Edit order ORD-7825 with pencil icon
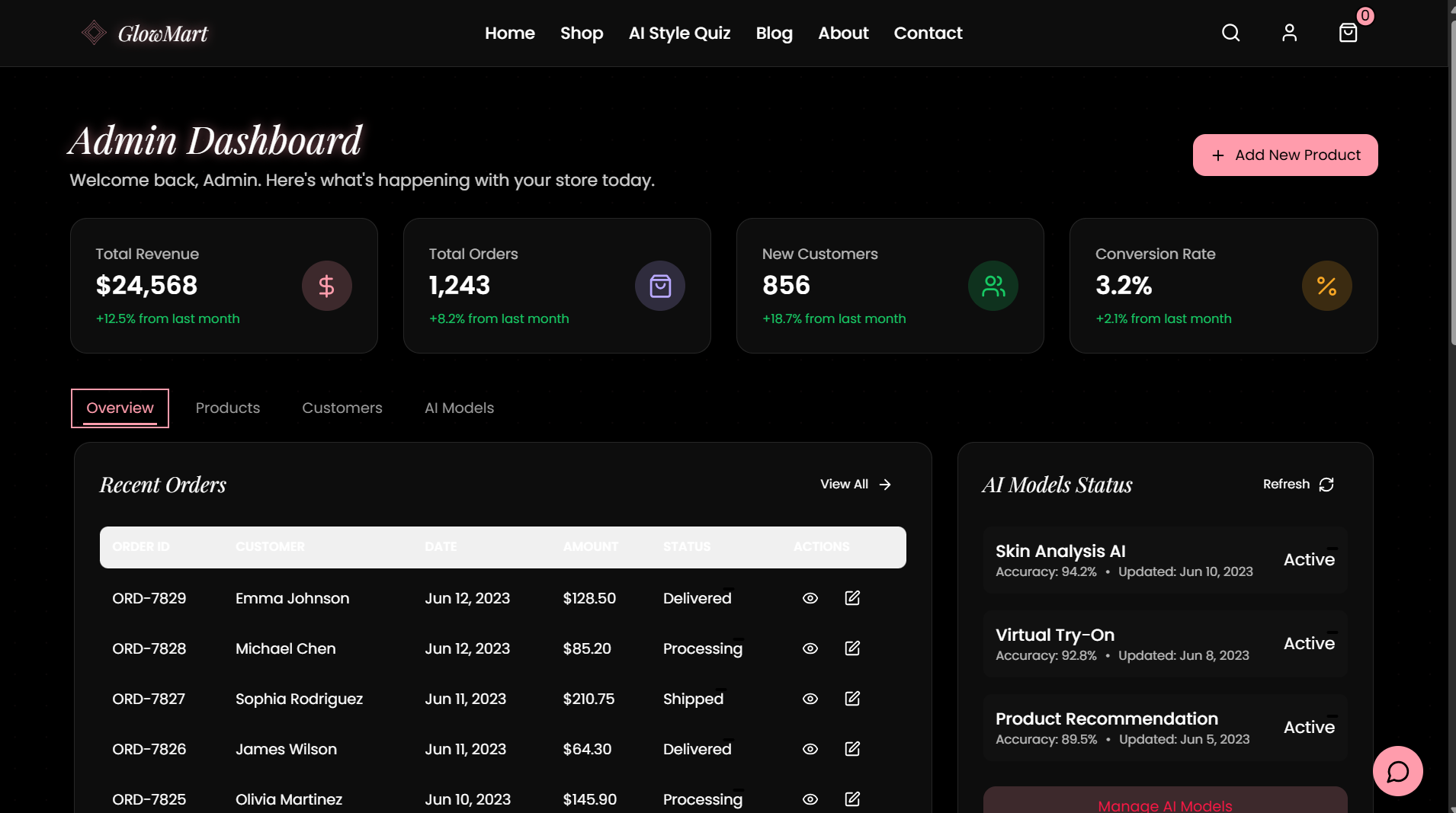 point(852,799)
